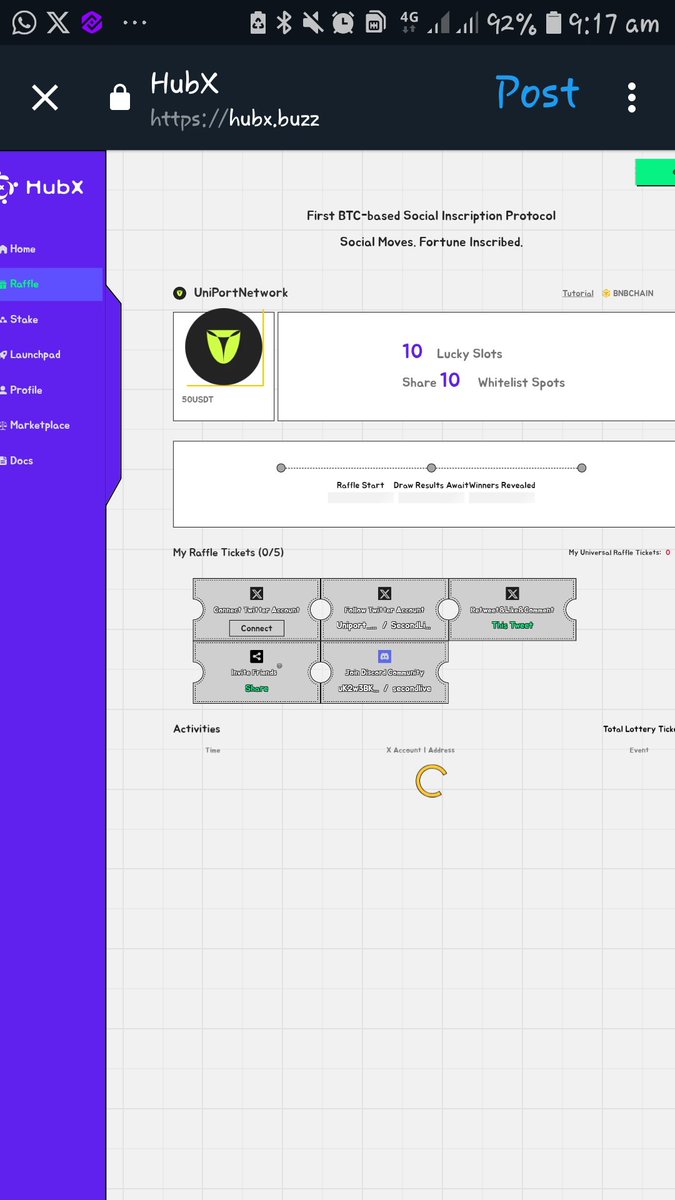
Task: Tap the X notification icon in status bar
Action: [59, 22]
